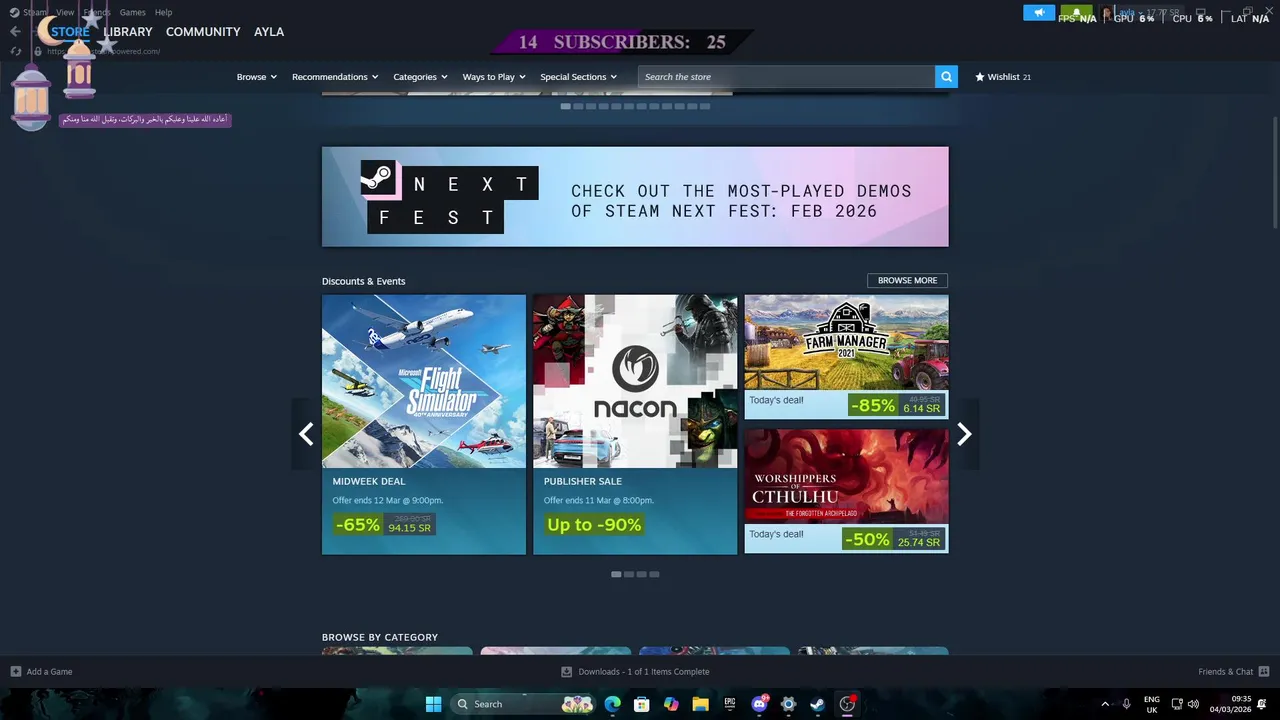Select the second Discounts & Events page dot

[x=629, y=574]
